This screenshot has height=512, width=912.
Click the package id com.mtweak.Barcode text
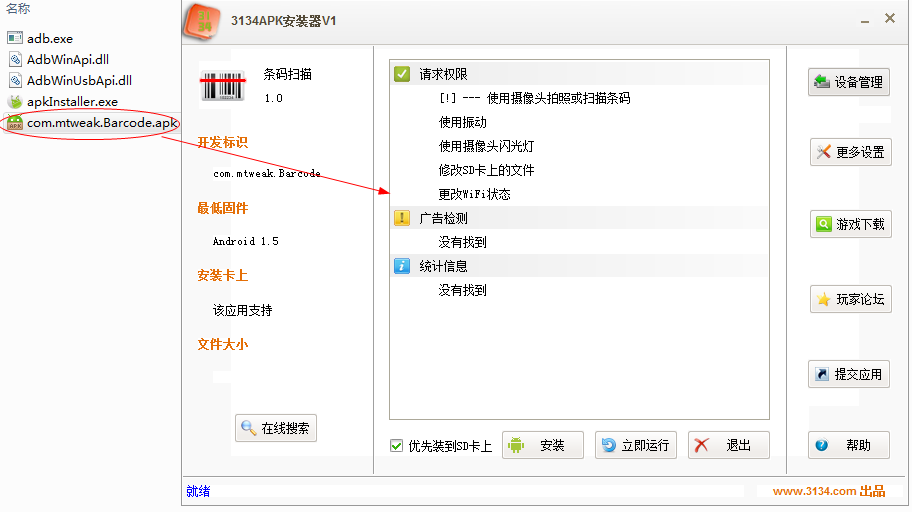click(267, 173)
